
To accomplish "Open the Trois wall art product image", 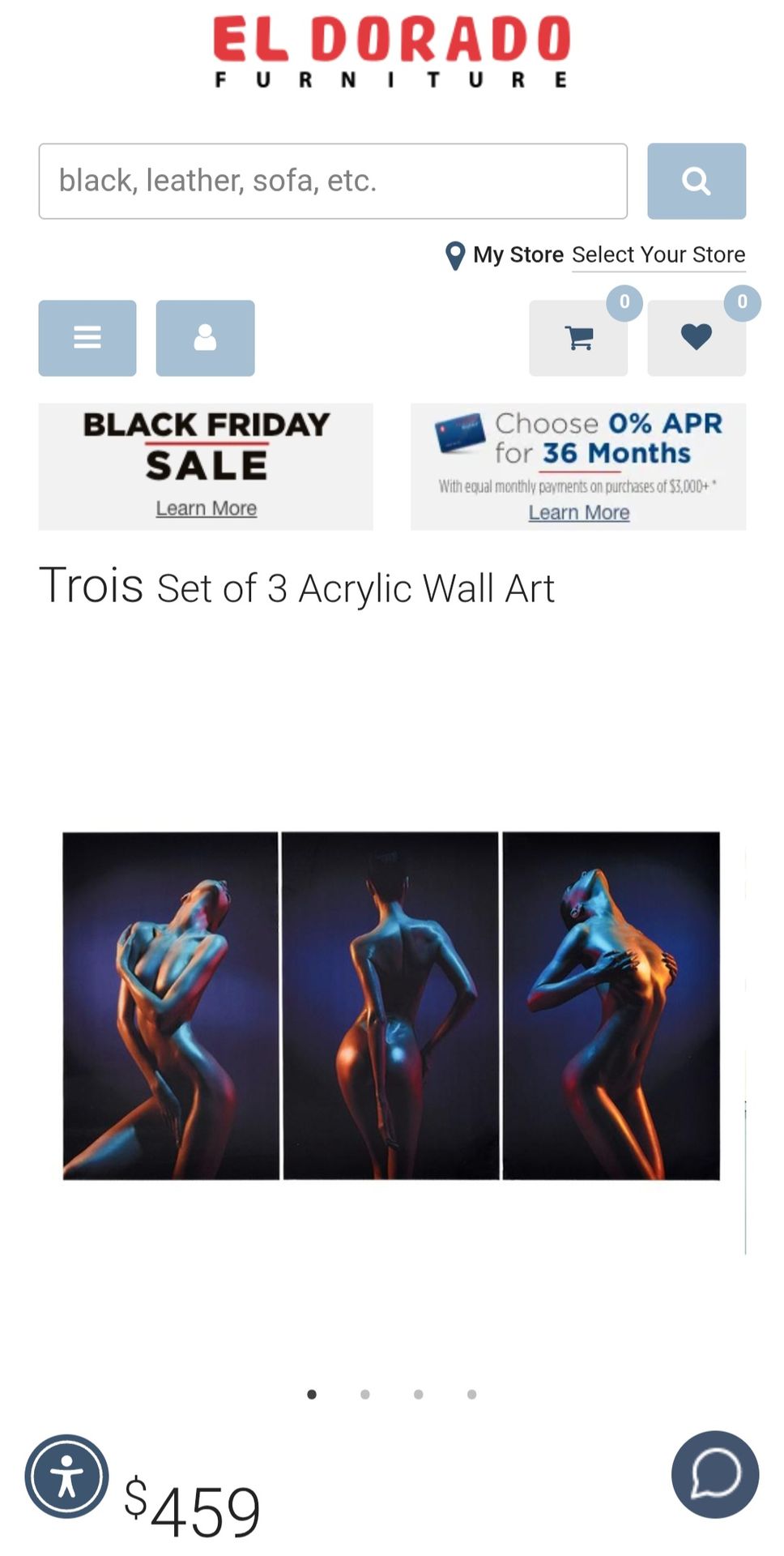I will 391,1005.
